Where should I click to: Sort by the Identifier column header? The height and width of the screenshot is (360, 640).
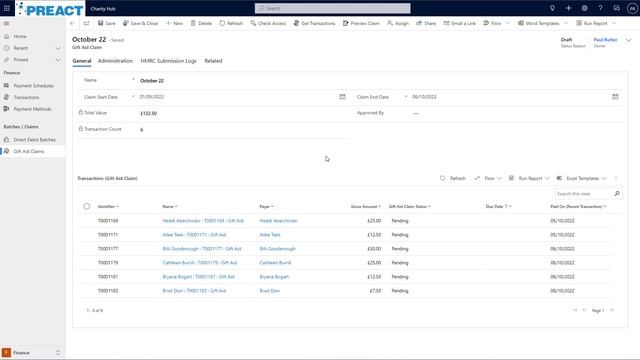pyautogui.click(x=108, y=207)
